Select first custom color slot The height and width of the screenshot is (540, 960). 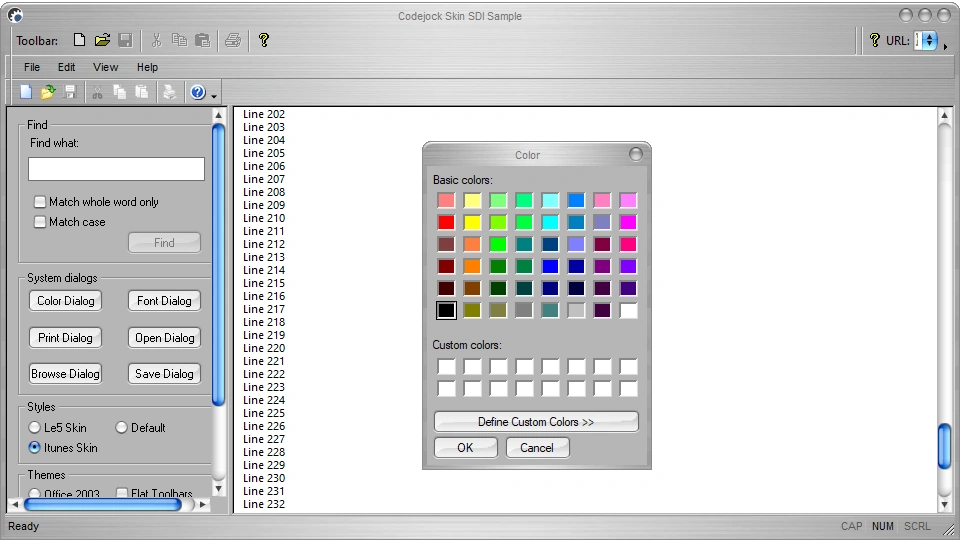(446, 367)
